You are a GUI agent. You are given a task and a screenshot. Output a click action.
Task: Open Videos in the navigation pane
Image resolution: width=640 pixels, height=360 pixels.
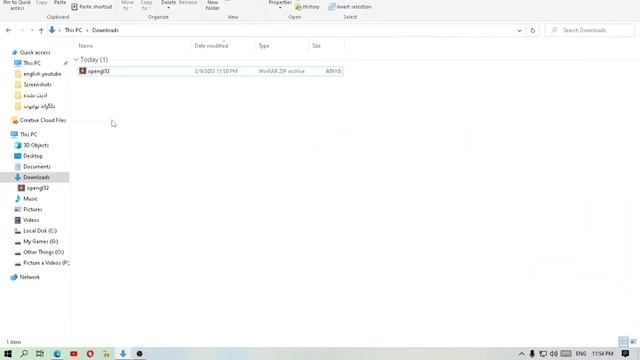click(x=31, y=220)
